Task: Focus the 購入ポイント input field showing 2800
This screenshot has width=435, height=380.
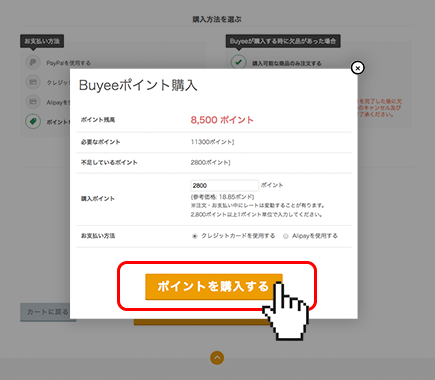Action: point(224,185)
